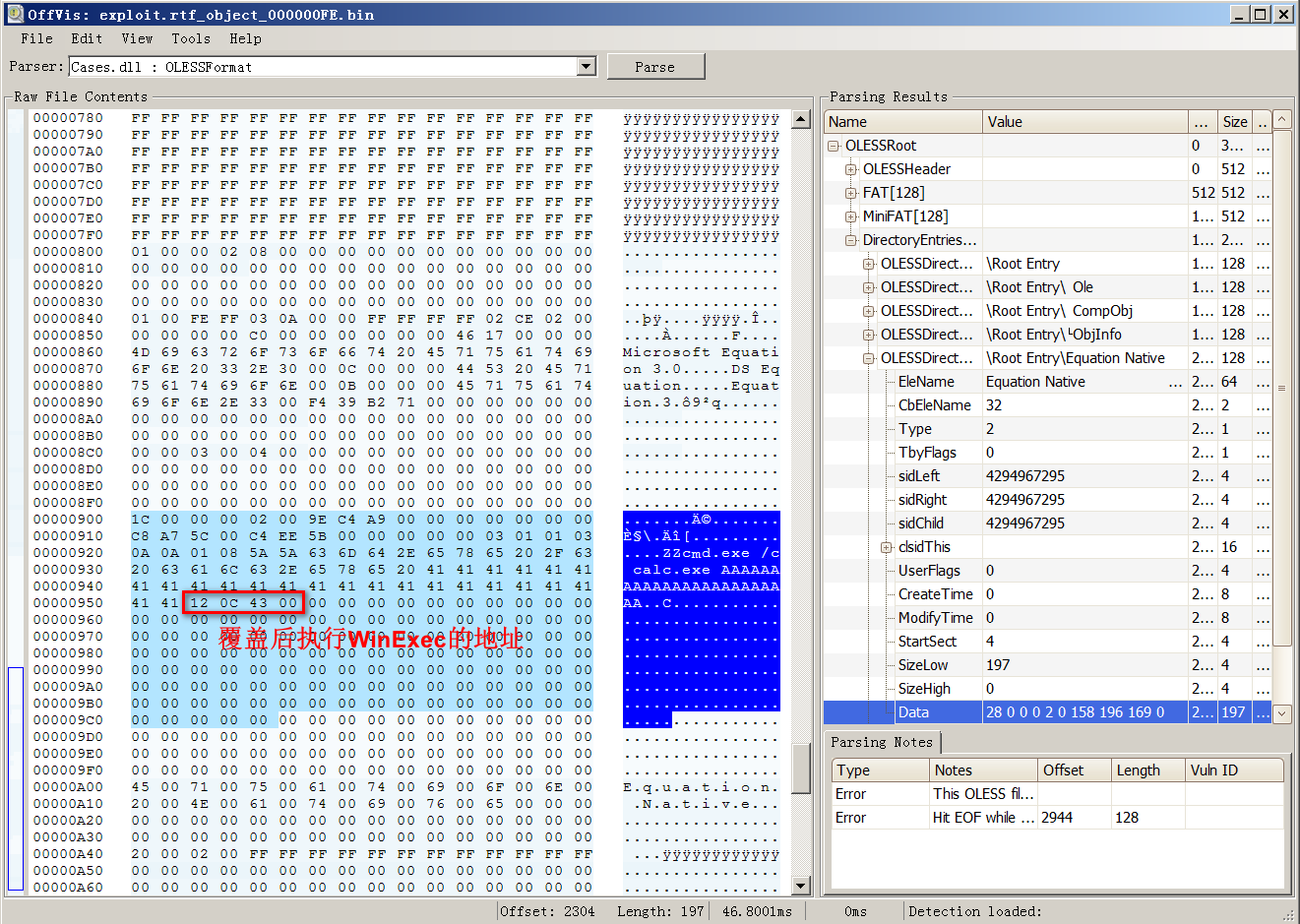Select the Data row in results

(1047, 712)
